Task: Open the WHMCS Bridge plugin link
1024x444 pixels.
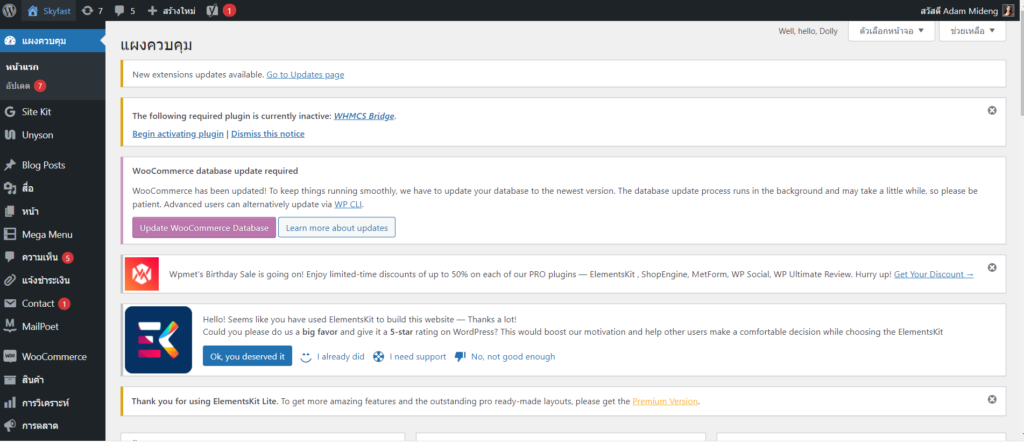Action: 364,116
